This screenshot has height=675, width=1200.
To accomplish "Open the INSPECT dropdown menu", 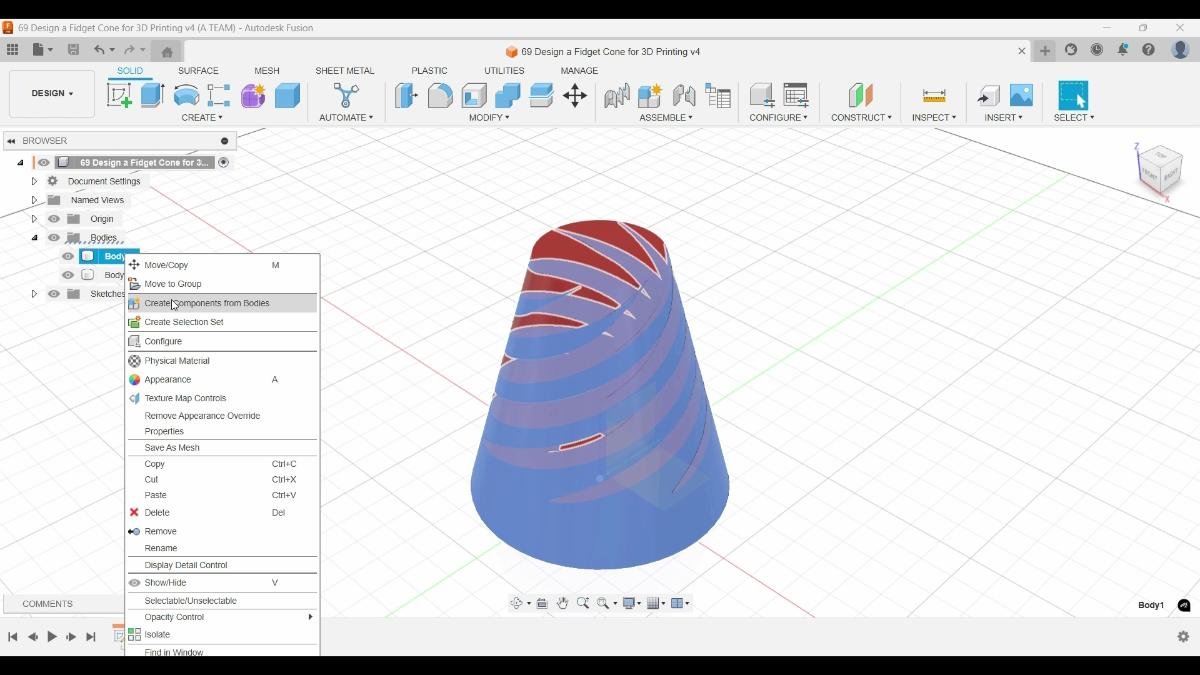I will click(x=934, y=117).
